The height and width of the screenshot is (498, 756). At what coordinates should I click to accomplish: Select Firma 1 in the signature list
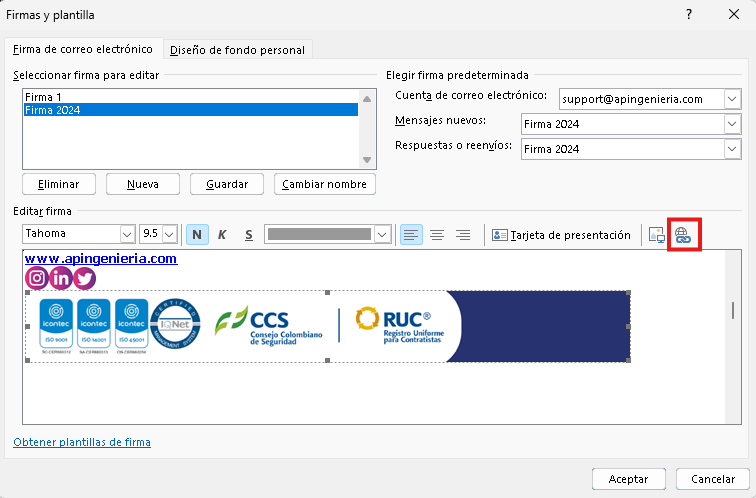[191, 97]
